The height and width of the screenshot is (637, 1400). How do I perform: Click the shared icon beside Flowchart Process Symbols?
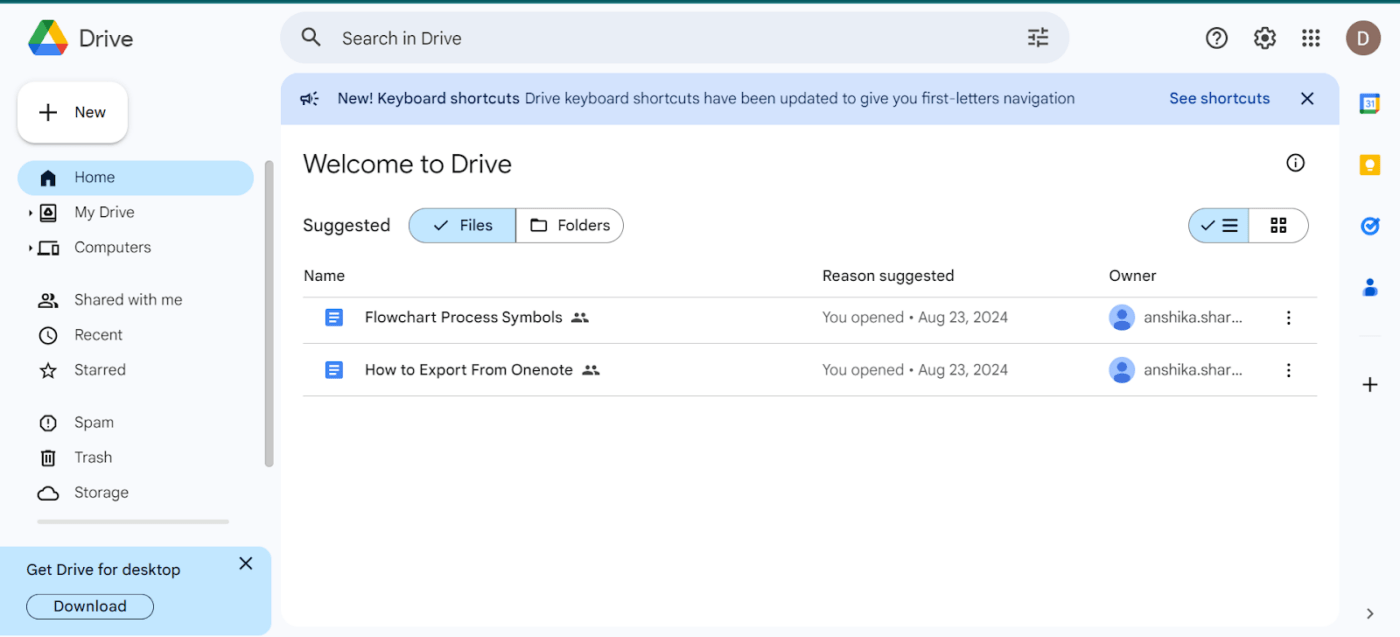point(580,317)
